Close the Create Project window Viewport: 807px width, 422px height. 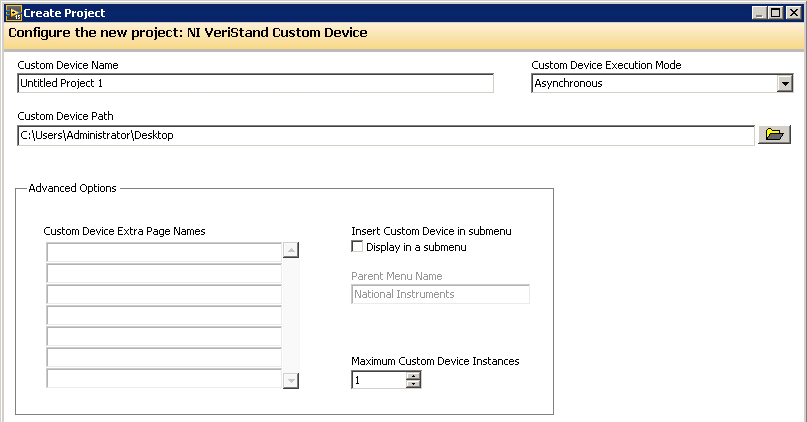[x=794, y=13]
